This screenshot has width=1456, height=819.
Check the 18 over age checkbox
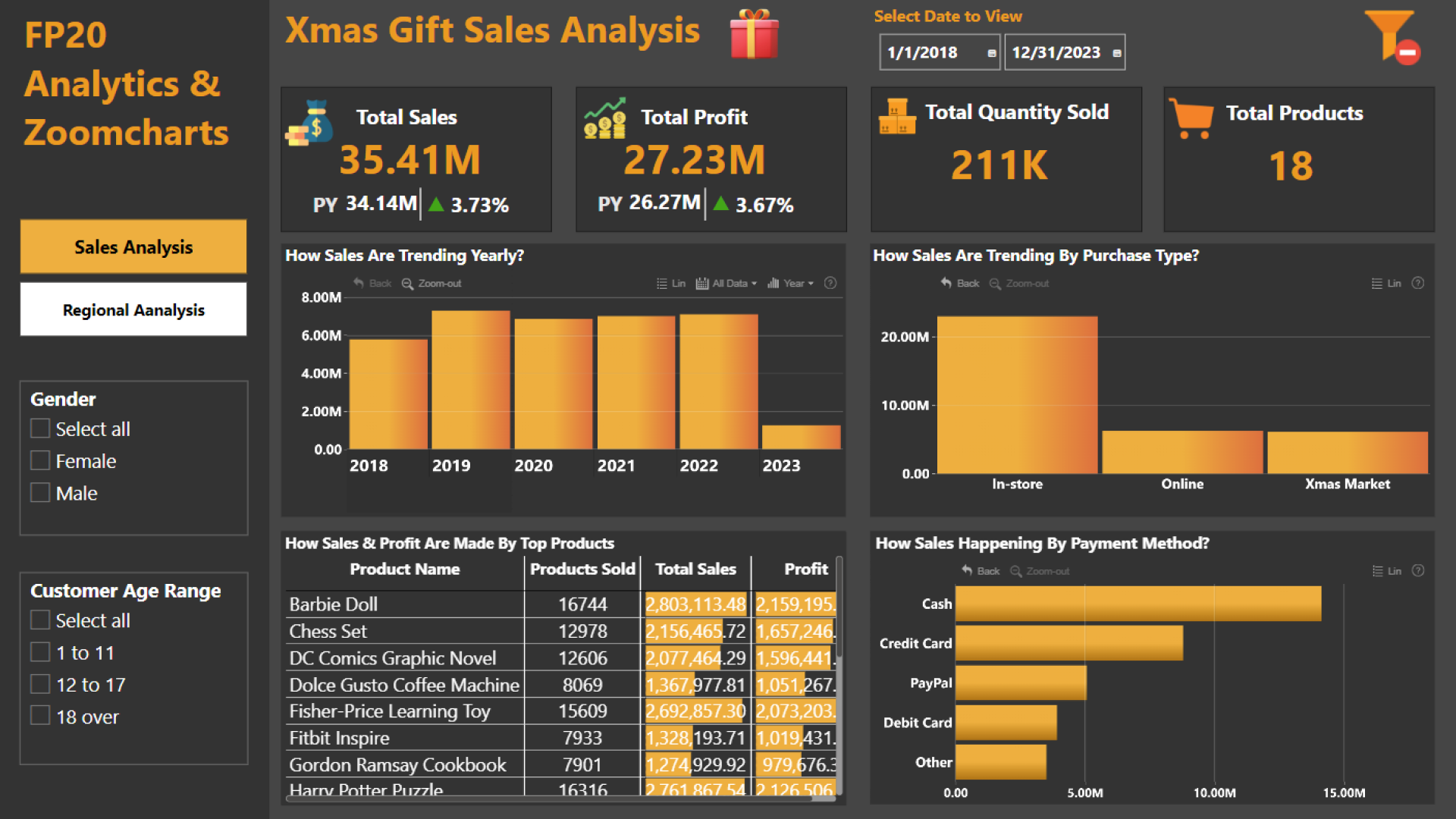tap(40, 716)
